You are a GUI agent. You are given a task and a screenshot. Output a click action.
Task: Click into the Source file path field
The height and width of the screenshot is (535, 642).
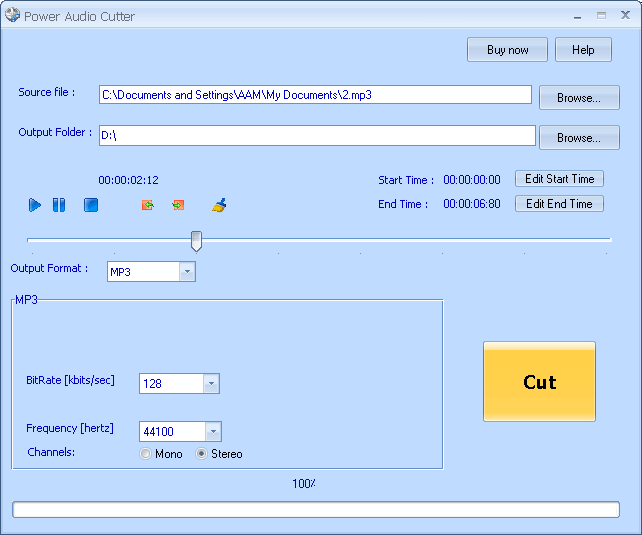click(315, 95)
